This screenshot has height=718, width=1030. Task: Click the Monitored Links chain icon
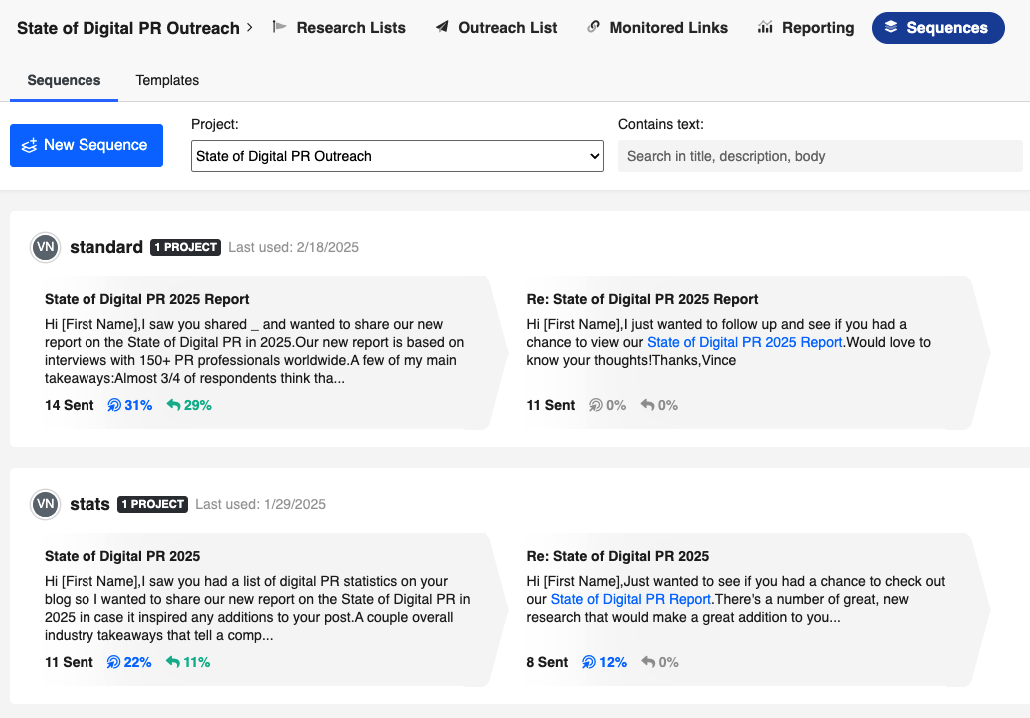coord(593,28)
